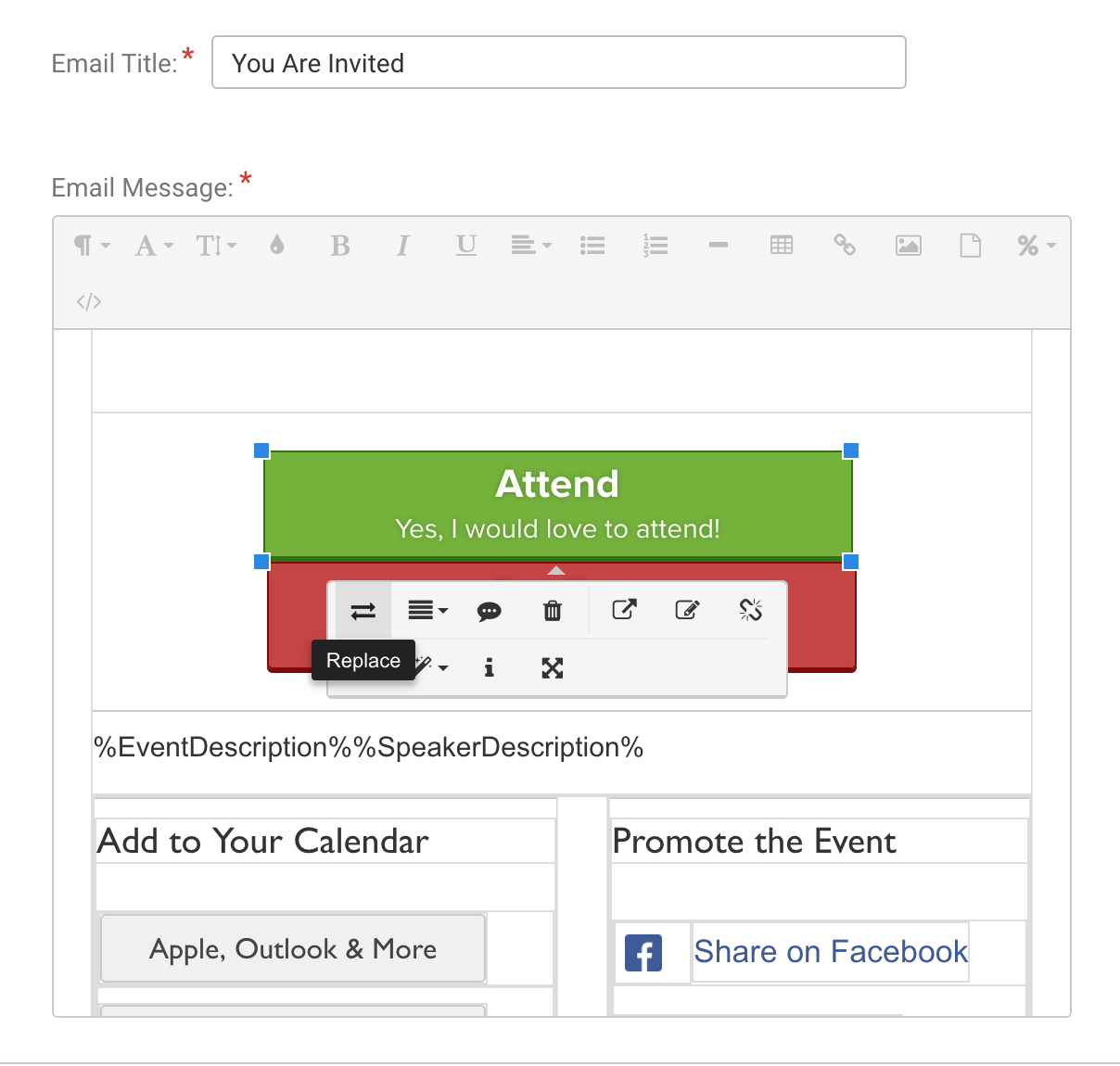Expand the text alignment dropdown

[x=530, y=246]
